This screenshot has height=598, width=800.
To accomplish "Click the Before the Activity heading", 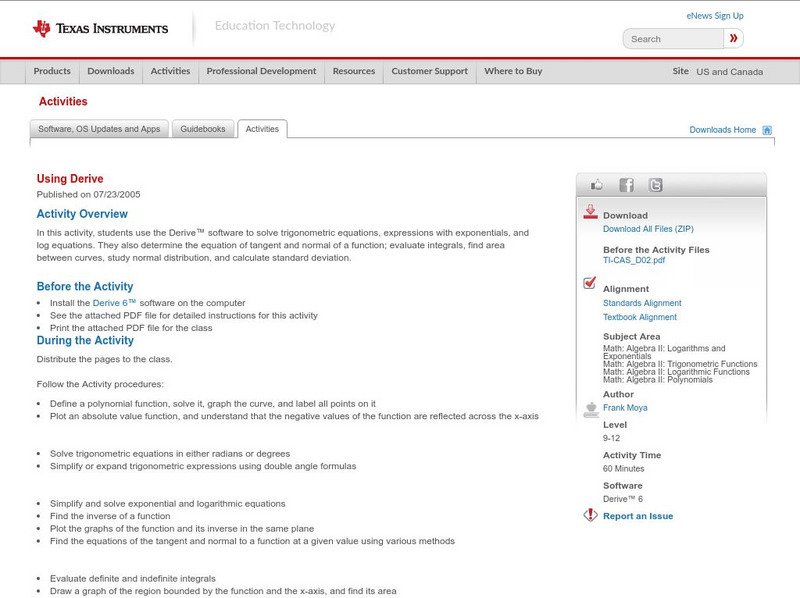I will [x=85, y=286].
